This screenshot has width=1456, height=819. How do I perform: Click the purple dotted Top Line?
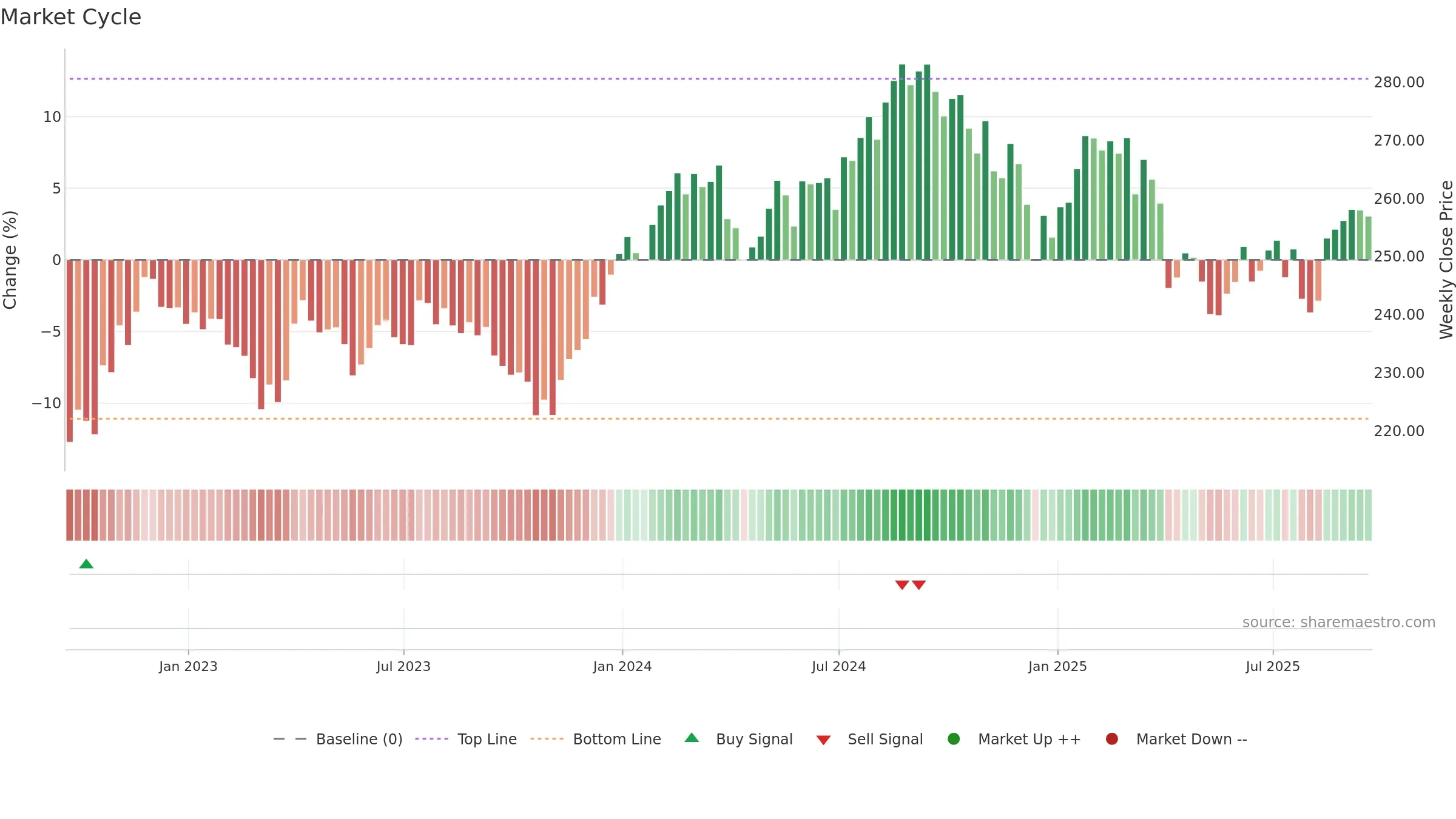click(x=719, y=79)
